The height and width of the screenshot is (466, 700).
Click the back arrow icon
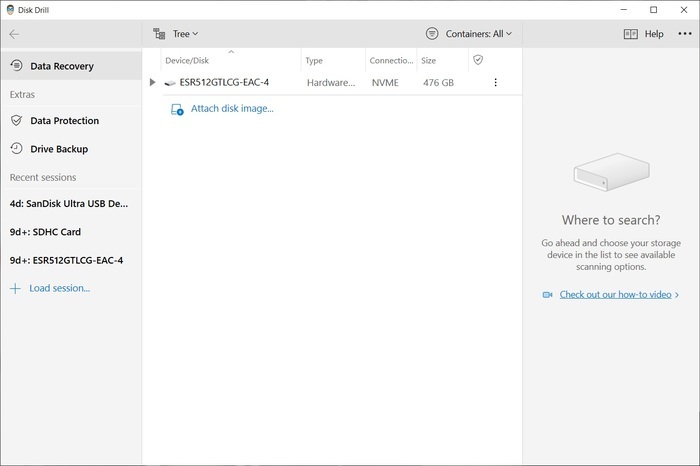(x=14, y=34)
